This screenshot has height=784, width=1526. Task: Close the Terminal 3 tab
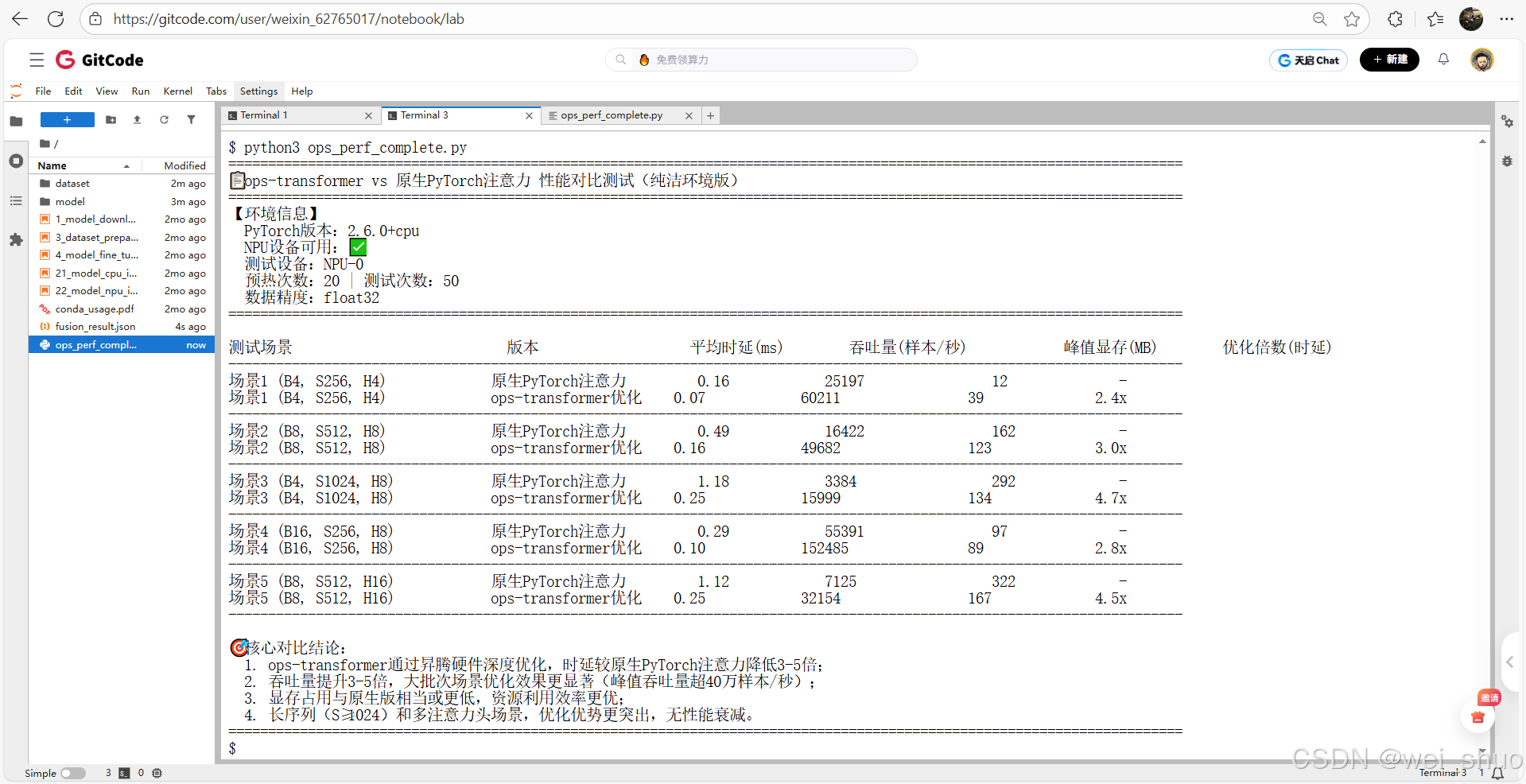529,116
